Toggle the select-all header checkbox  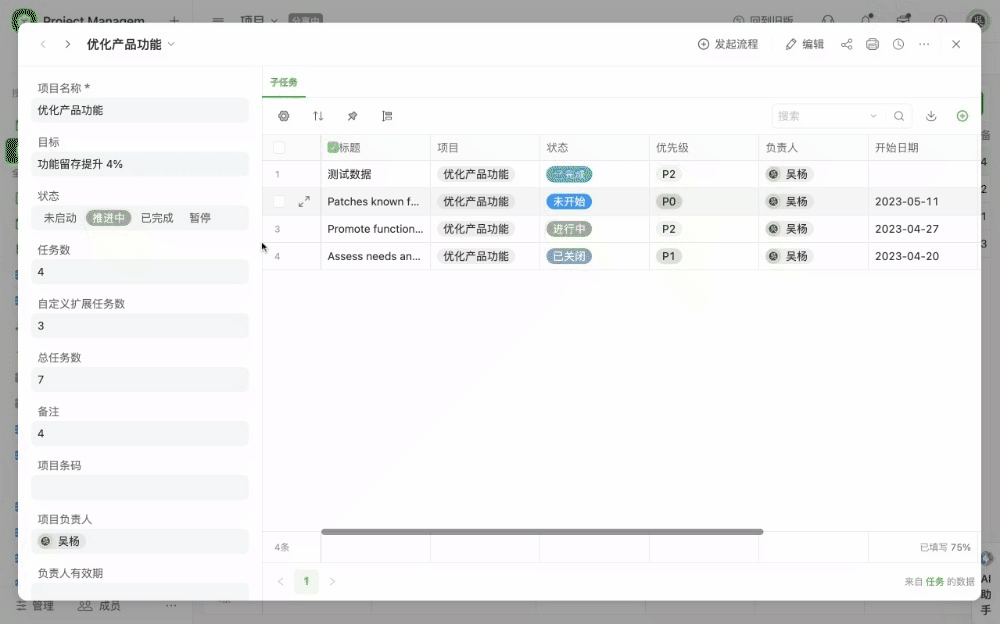[279, 148]
